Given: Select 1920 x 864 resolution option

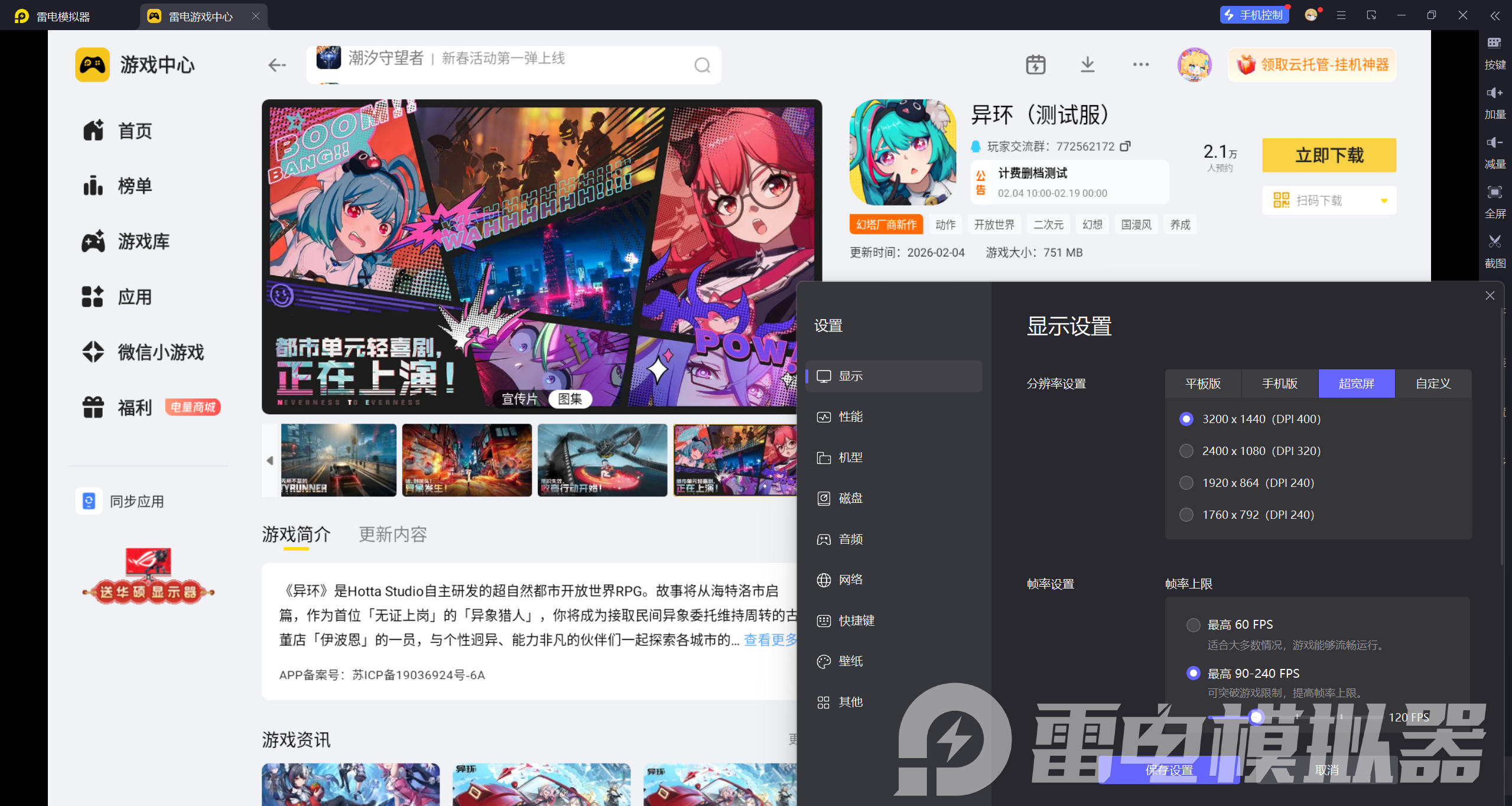Looking at the screenshot, I should pyautogui.click(x=1186, y=483).
